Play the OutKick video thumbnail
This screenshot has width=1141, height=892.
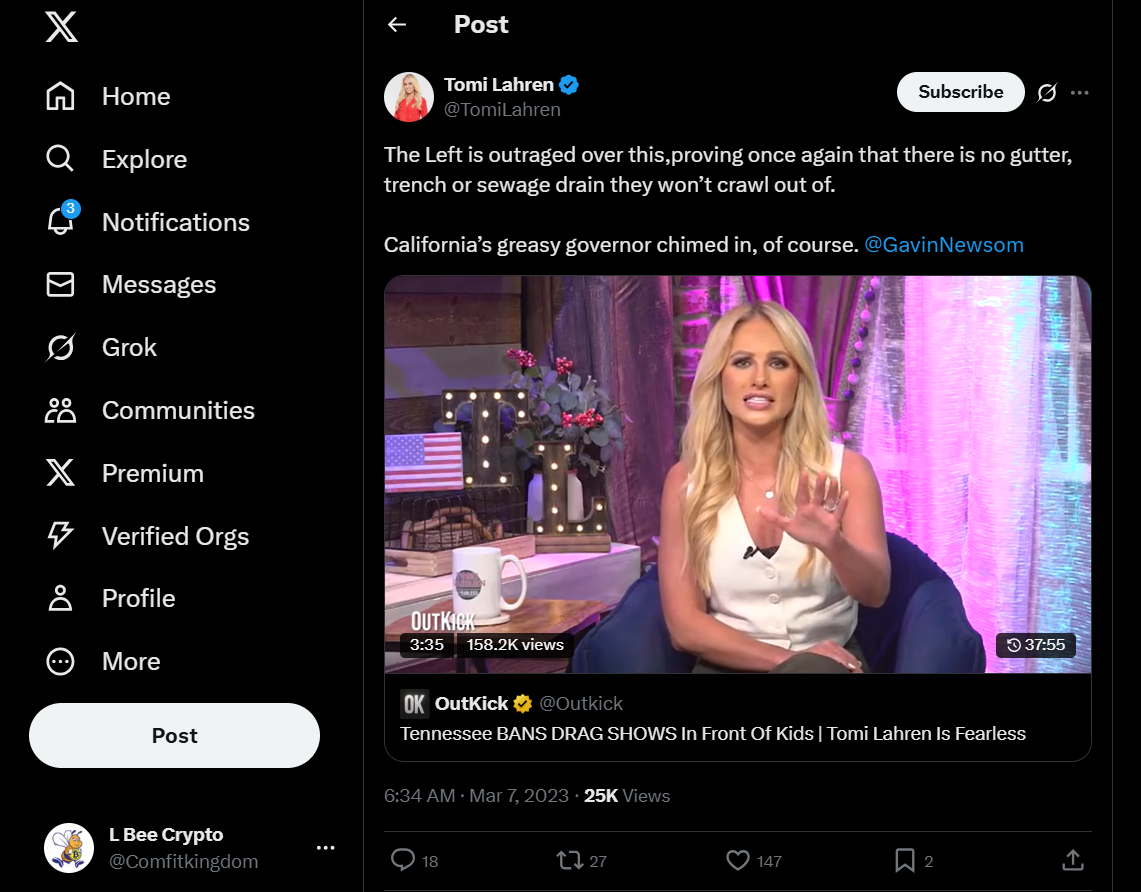point(737,474)
